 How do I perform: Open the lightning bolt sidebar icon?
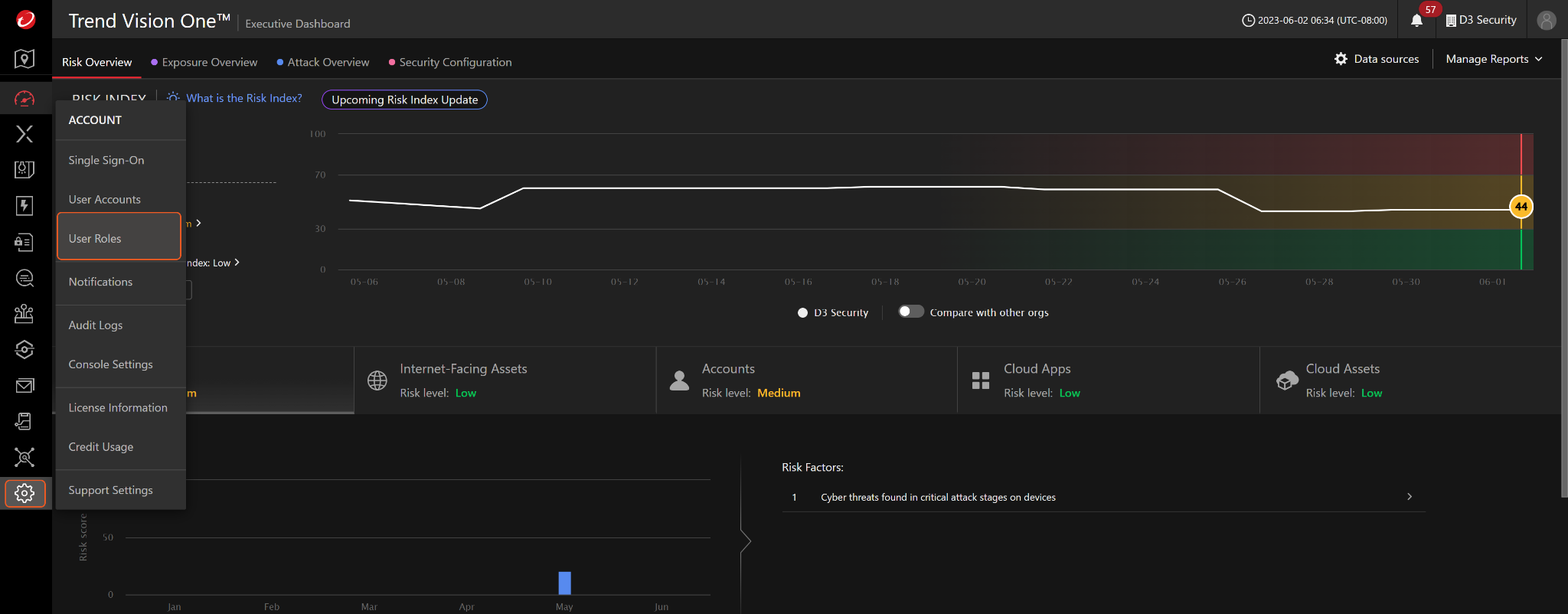pyautogui.click(x=24, y=205)
